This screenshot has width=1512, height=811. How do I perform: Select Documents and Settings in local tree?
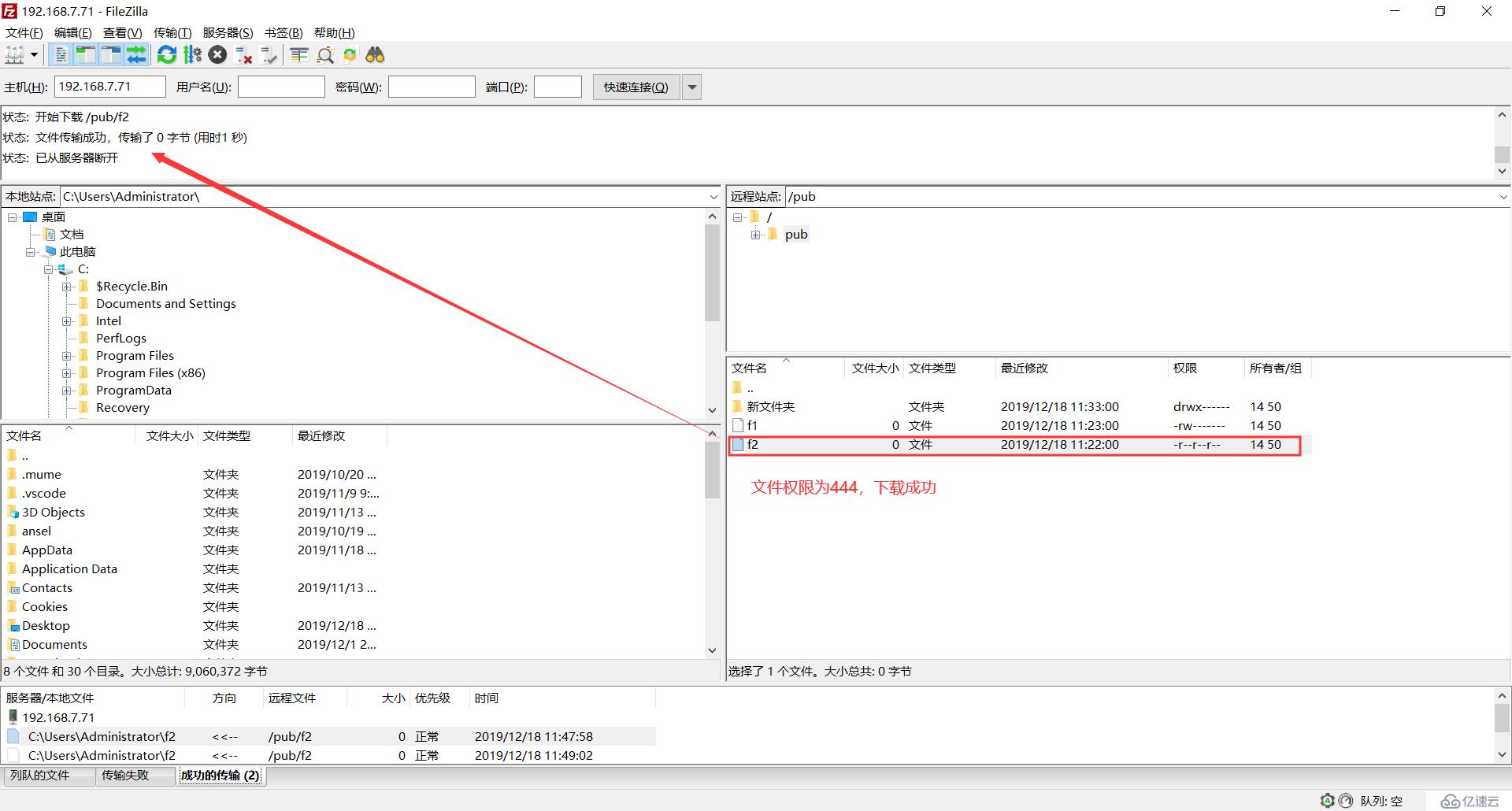coord(165,304)
